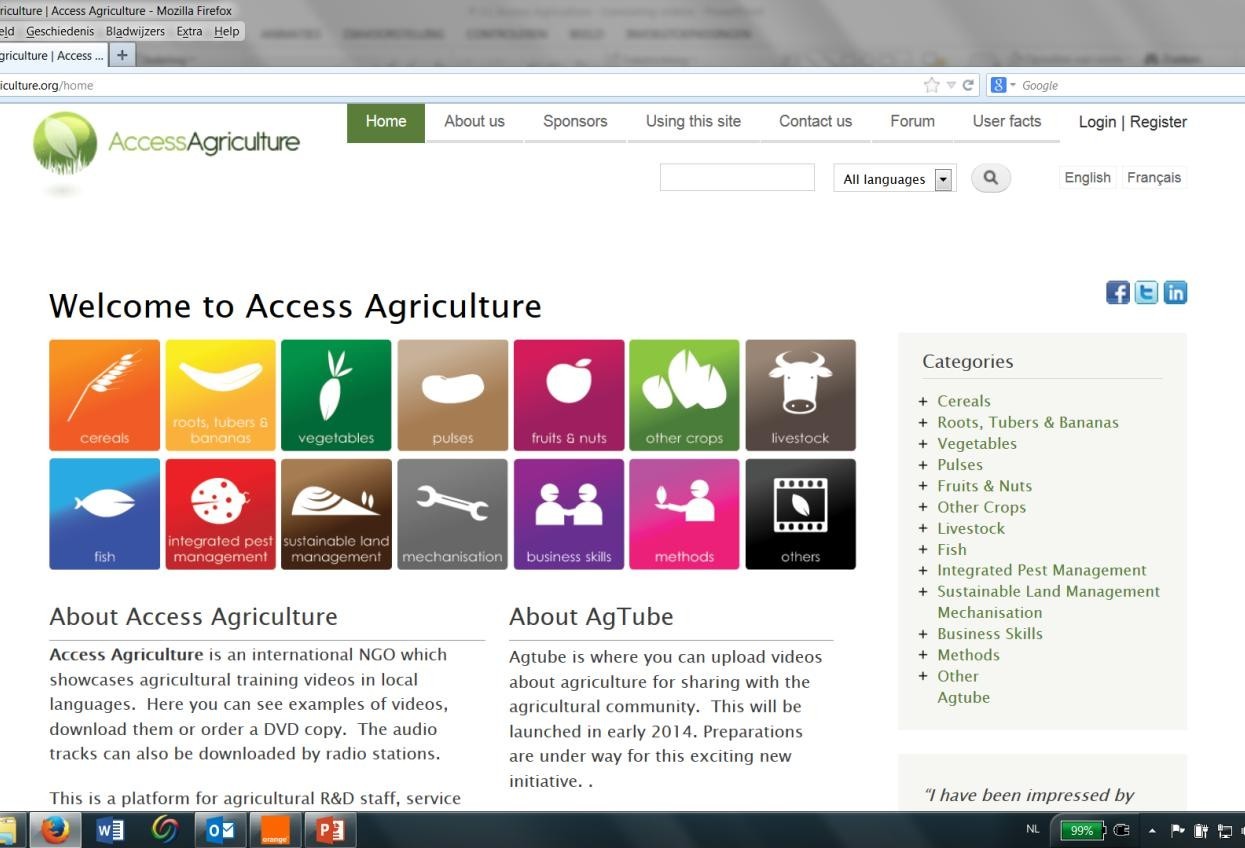
Task: Open the methods category tile
Action: pos(684,514)
